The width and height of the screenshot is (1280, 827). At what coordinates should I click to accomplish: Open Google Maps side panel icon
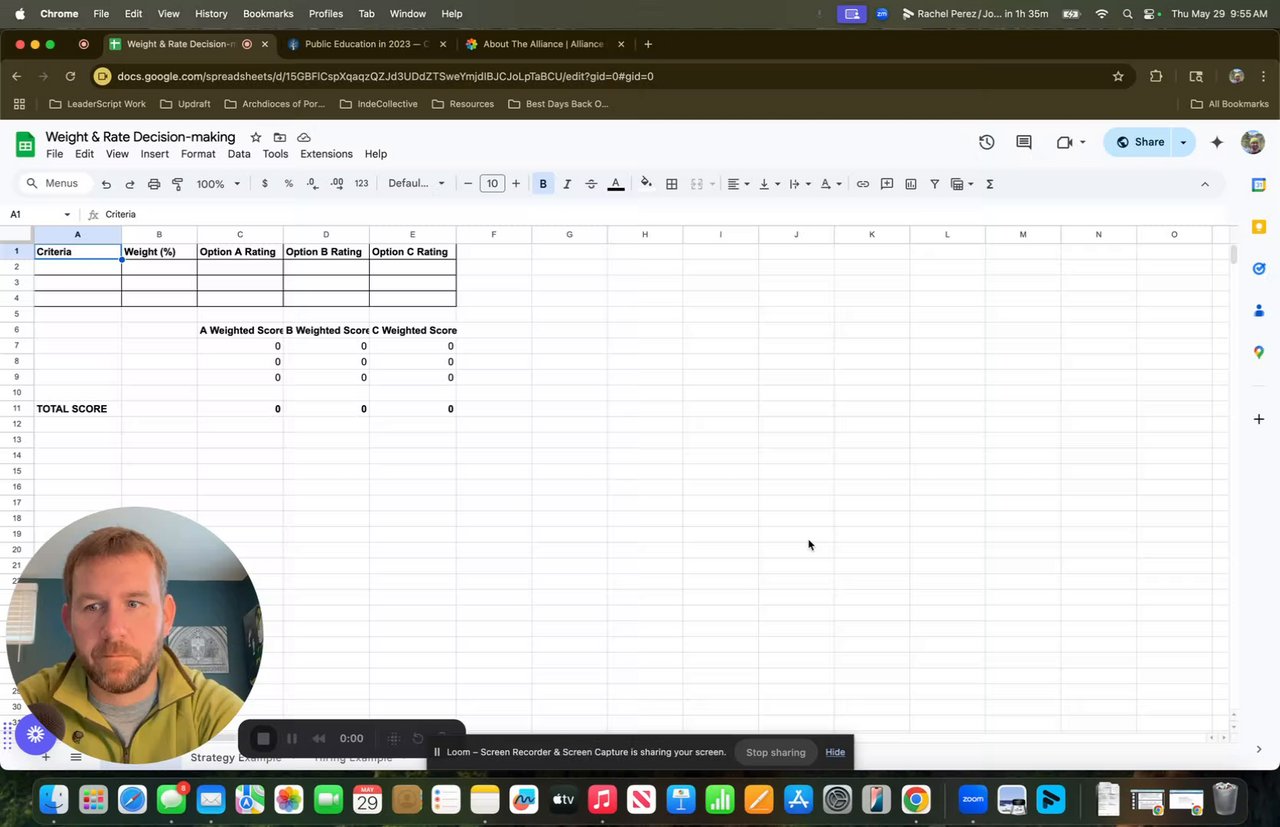[x=1259, y=352]
